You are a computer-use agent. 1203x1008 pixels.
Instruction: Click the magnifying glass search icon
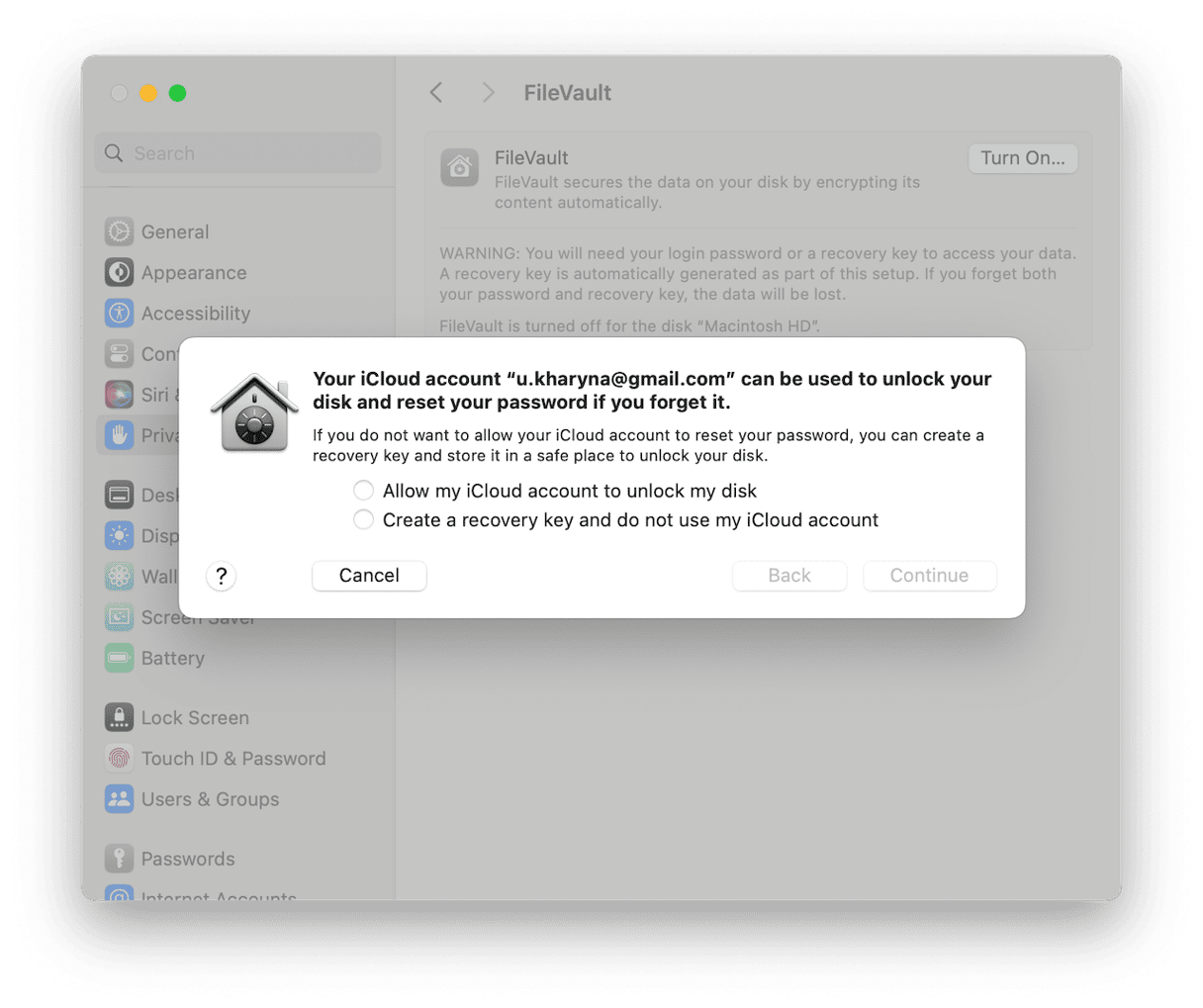tap(115, 153)
